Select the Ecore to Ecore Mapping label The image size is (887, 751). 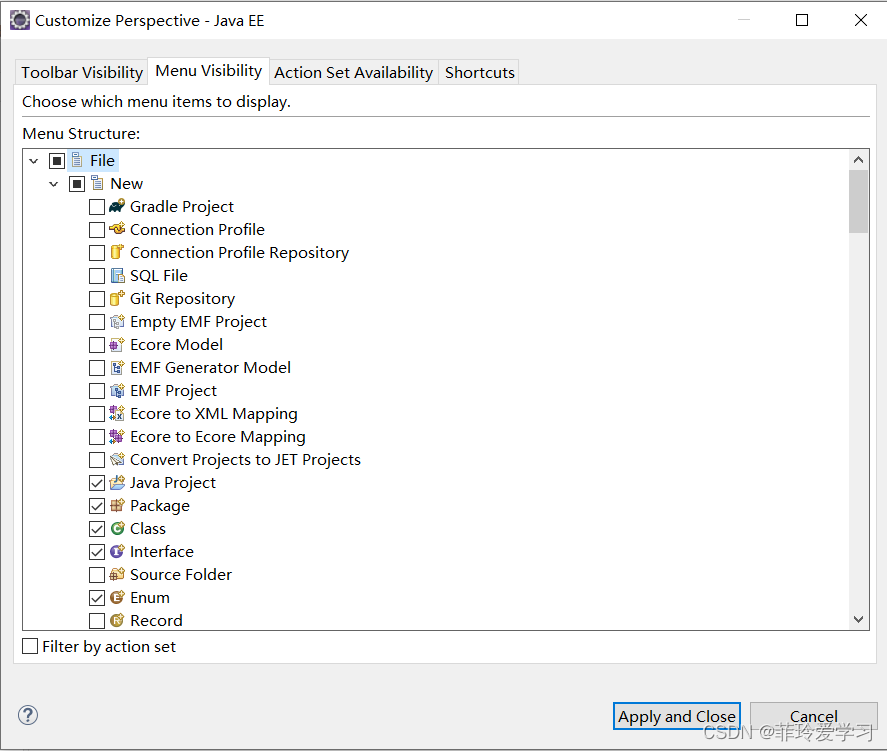click(217, 437)
